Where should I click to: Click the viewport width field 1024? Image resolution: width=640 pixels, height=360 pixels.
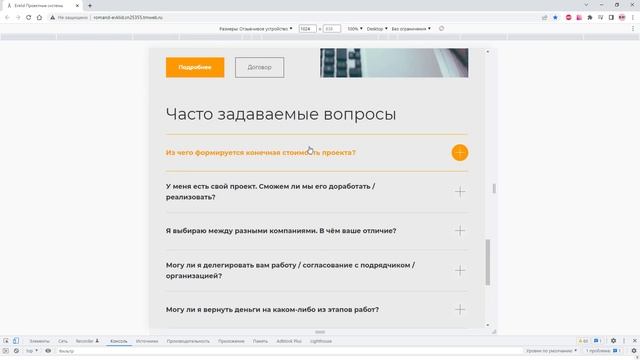pos(307,29)
